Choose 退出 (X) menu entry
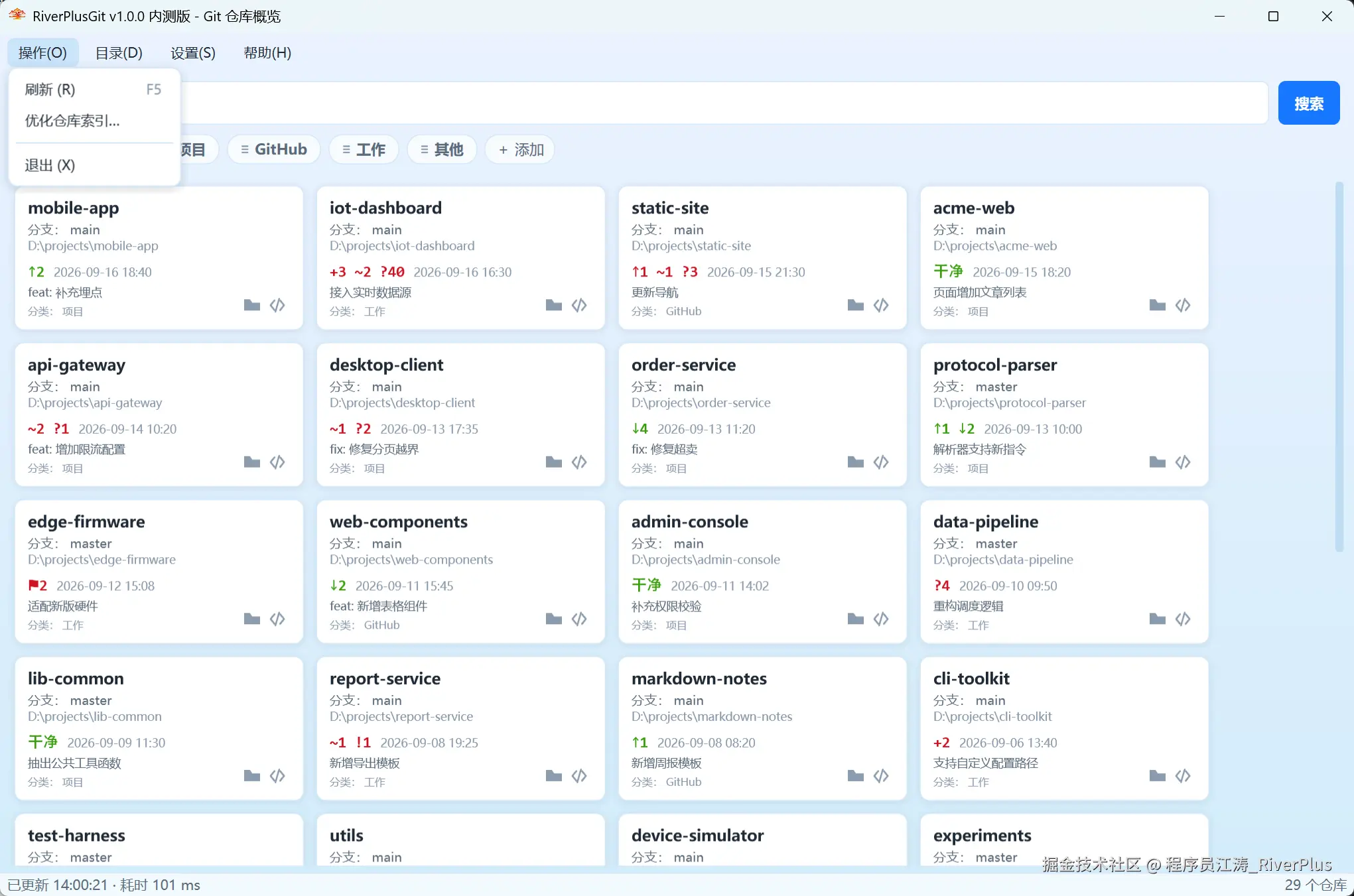 [x=94, y=165]
